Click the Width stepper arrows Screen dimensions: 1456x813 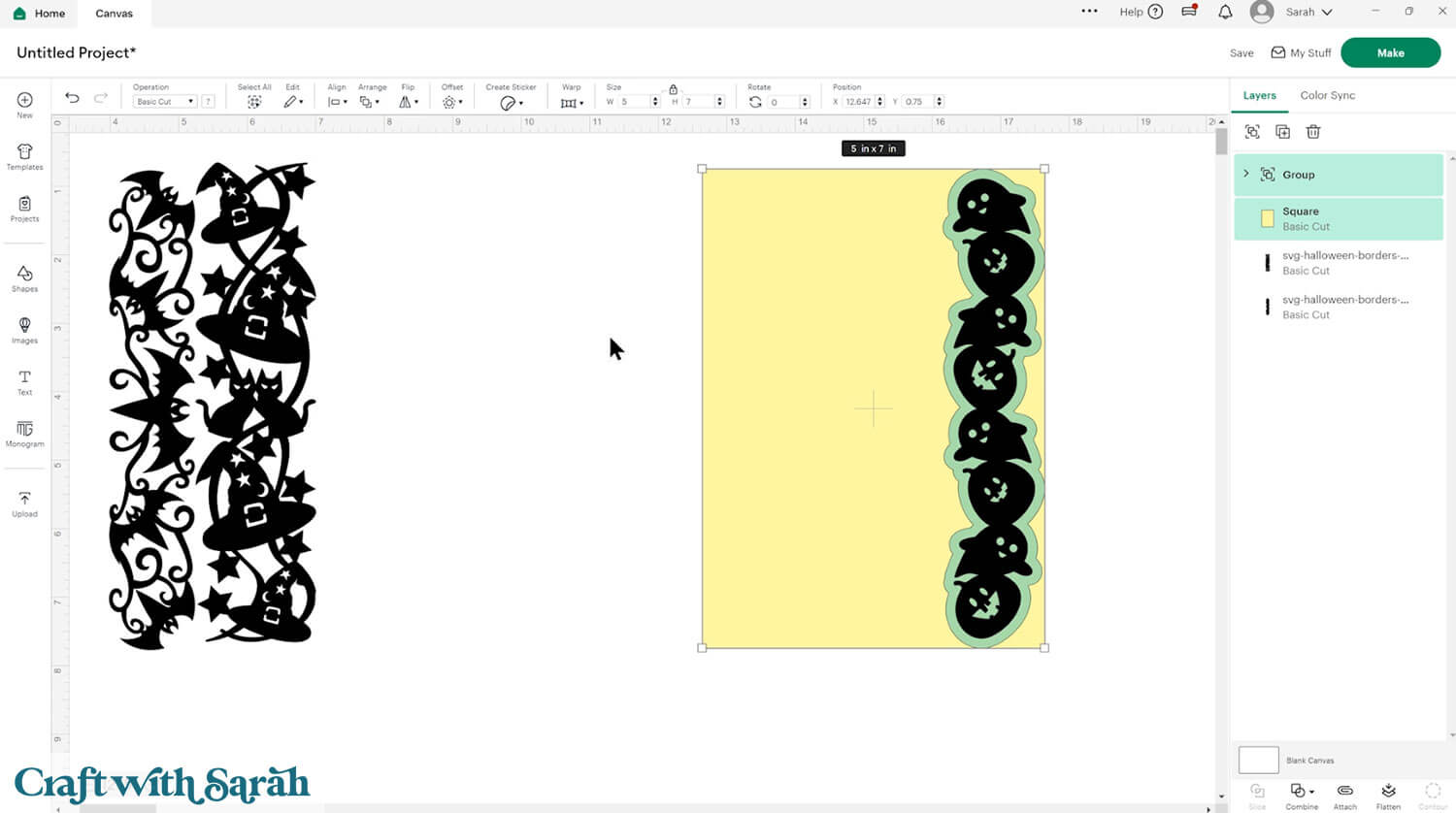pyautogui.click(x=655, y=102)
